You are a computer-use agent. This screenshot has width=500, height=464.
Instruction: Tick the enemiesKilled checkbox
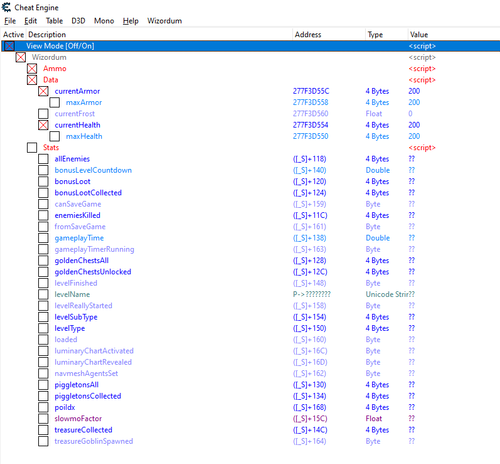[x=43, y=216]
